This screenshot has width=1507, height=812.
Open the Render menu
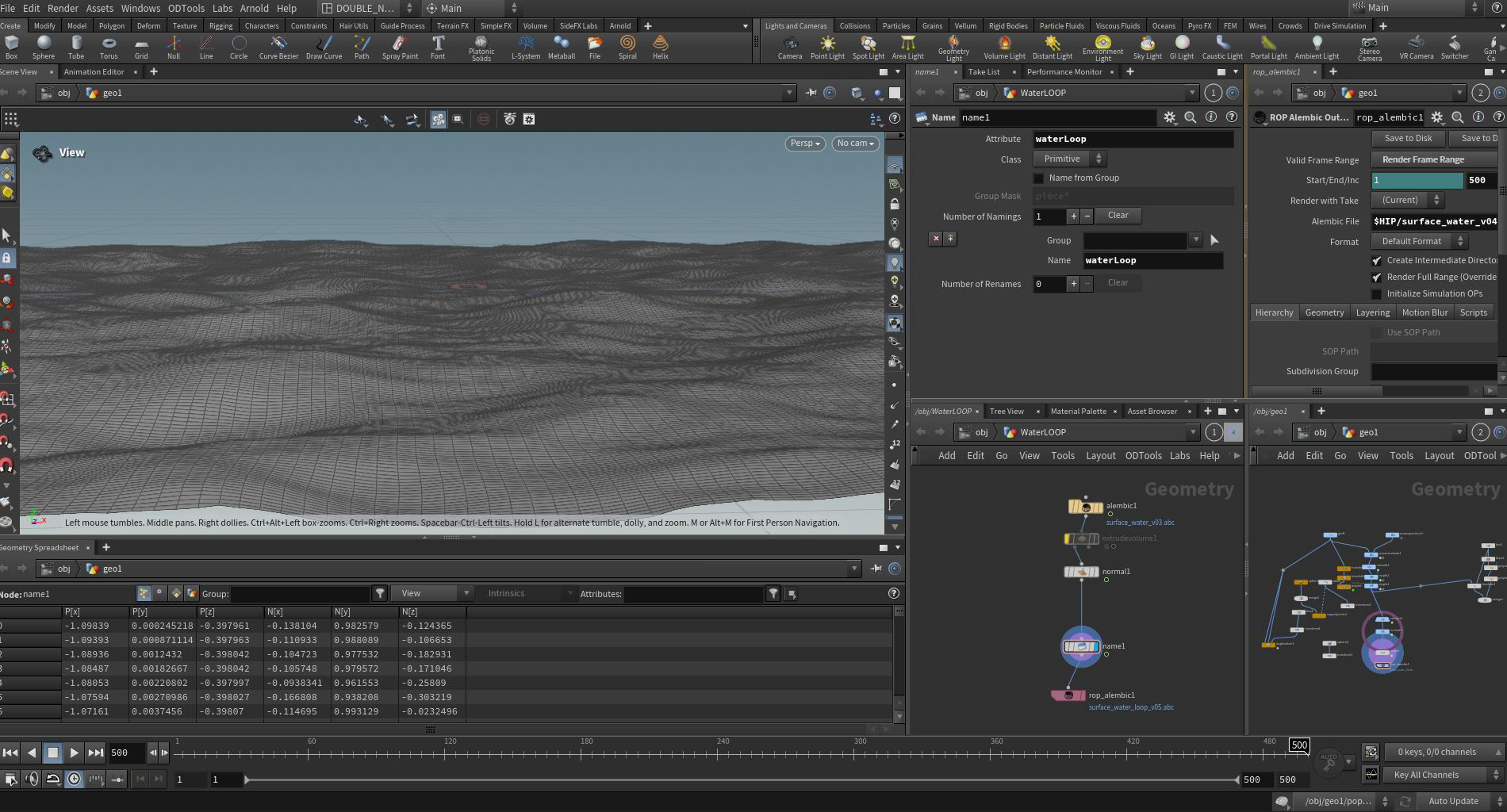click(63, 8)
